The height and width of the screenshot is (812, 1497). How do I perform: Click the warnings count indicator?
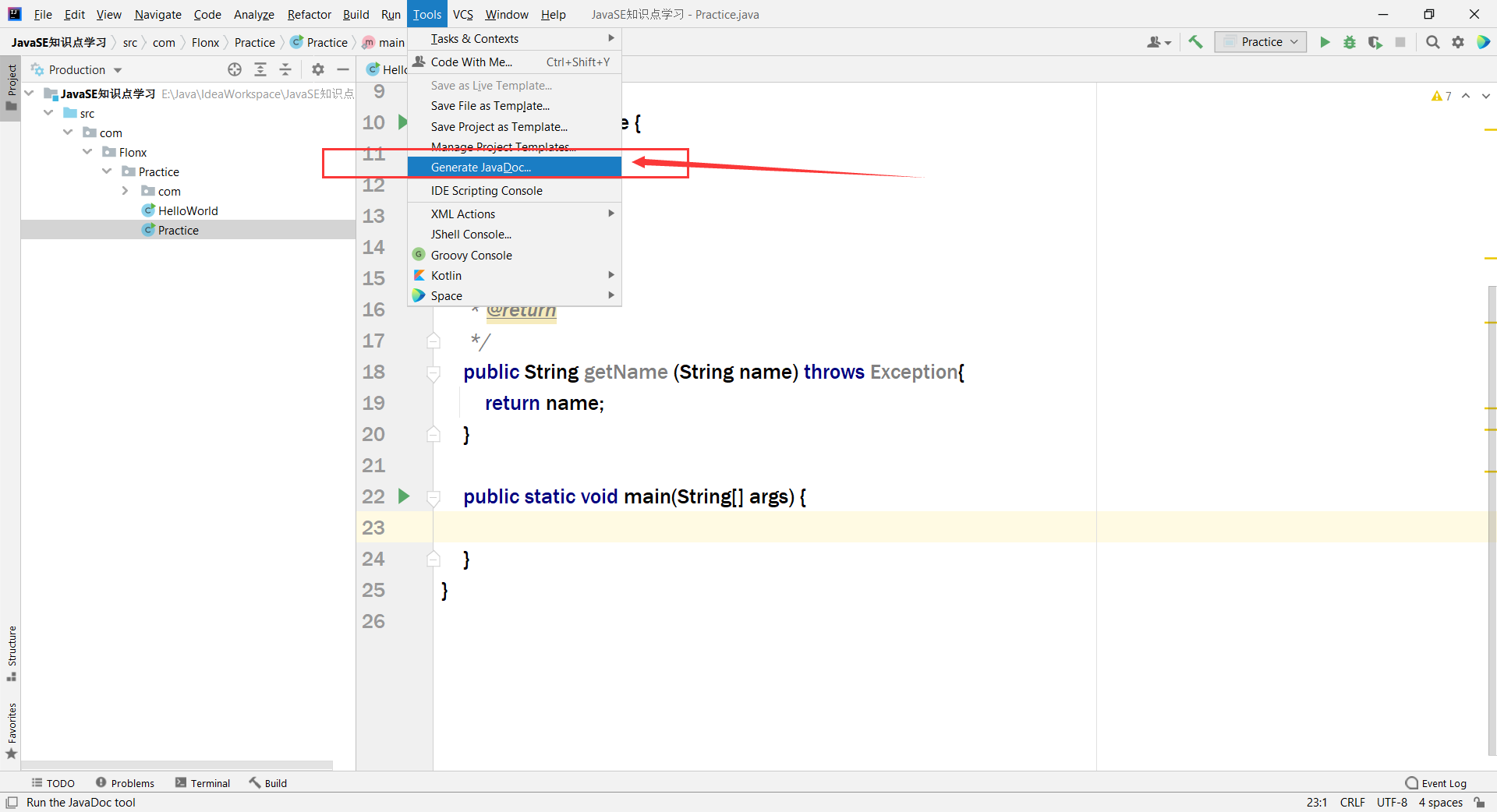tap(1441, 96)
